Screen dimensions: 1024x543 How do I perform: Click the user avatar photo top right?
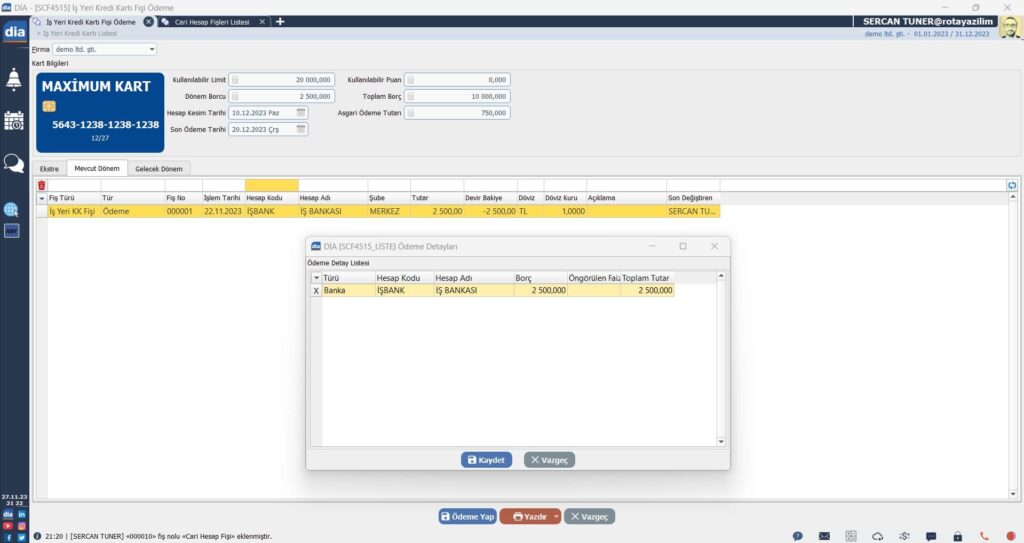pyautogui.click(x=1009, y=27)
